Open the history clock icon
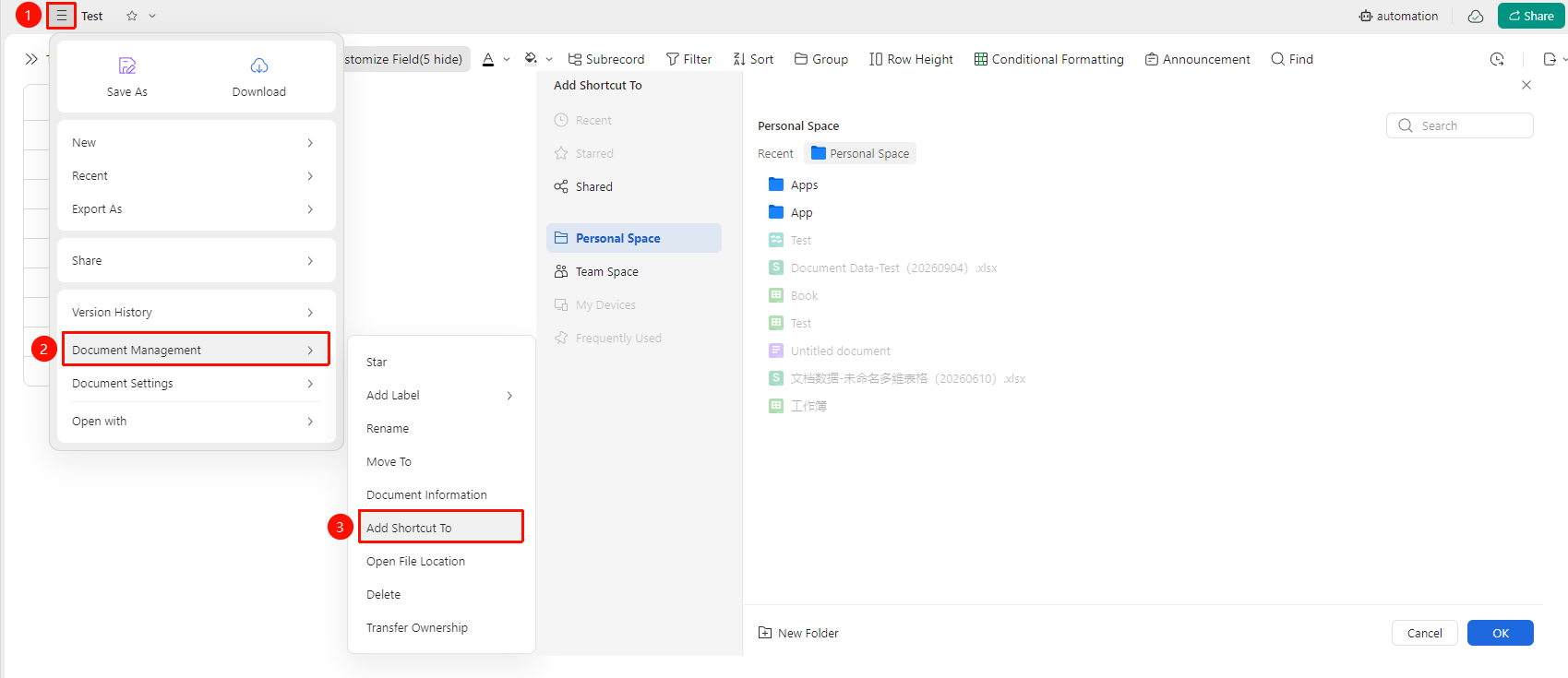The width and height of the screenshot is (1568, 678). click(x=1497, y=59)
